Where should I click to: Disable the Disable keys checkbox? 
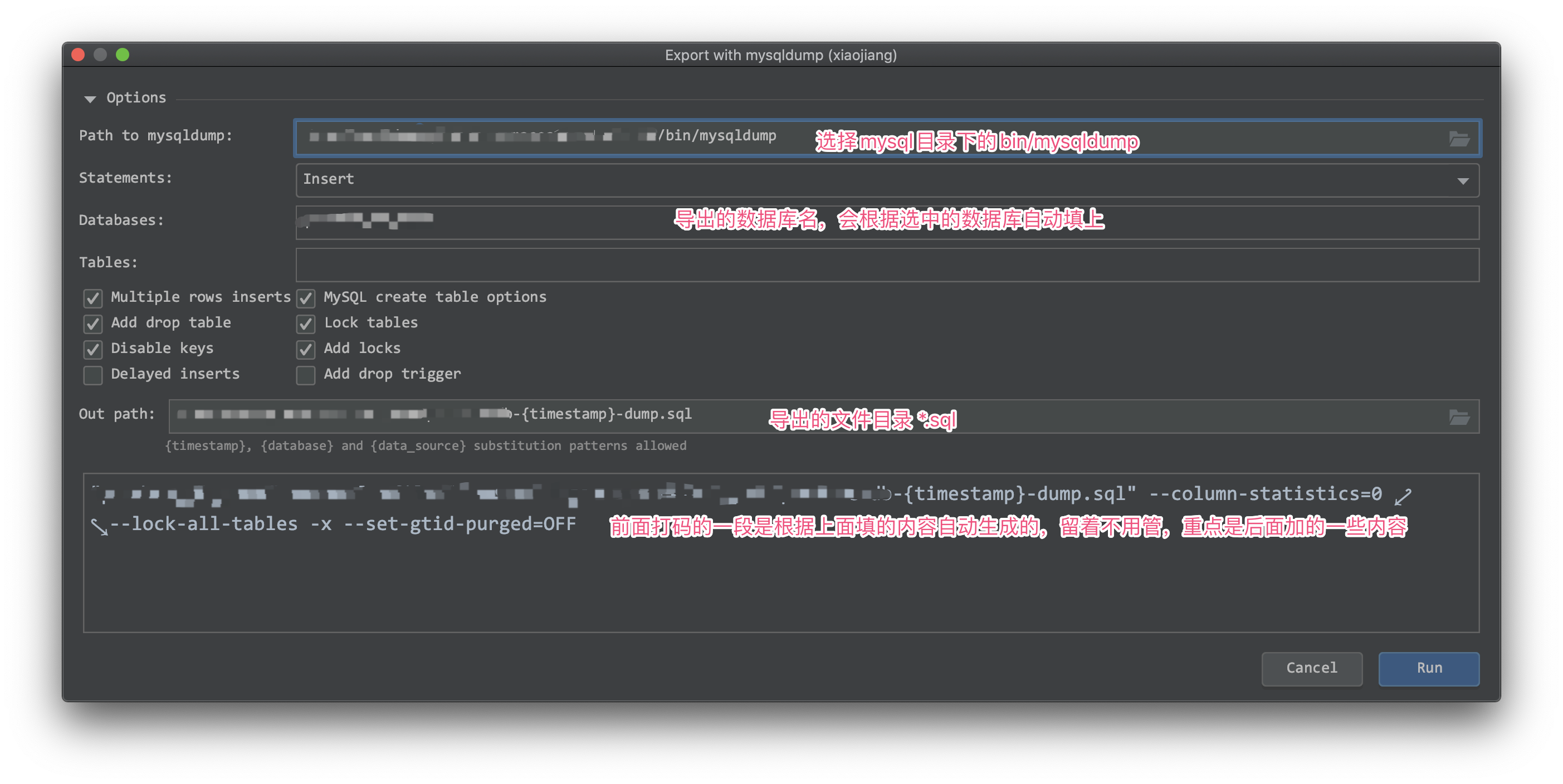coord(93,349)
